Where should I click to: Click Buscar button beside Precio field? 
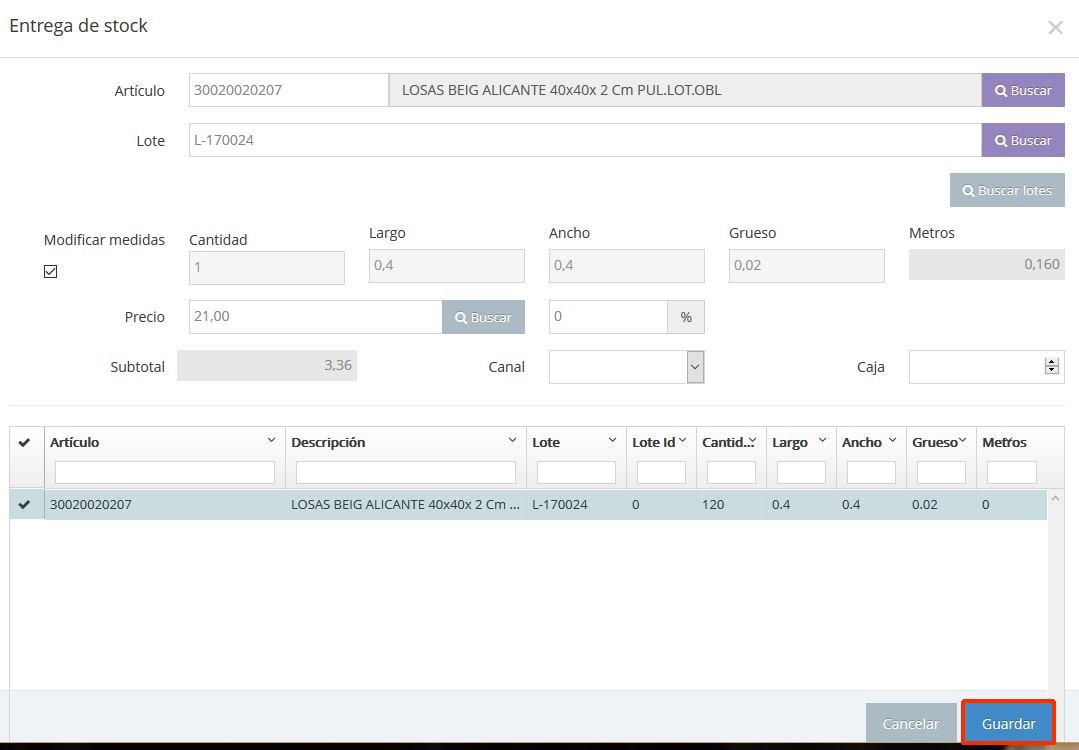click(x=483, y=317)
